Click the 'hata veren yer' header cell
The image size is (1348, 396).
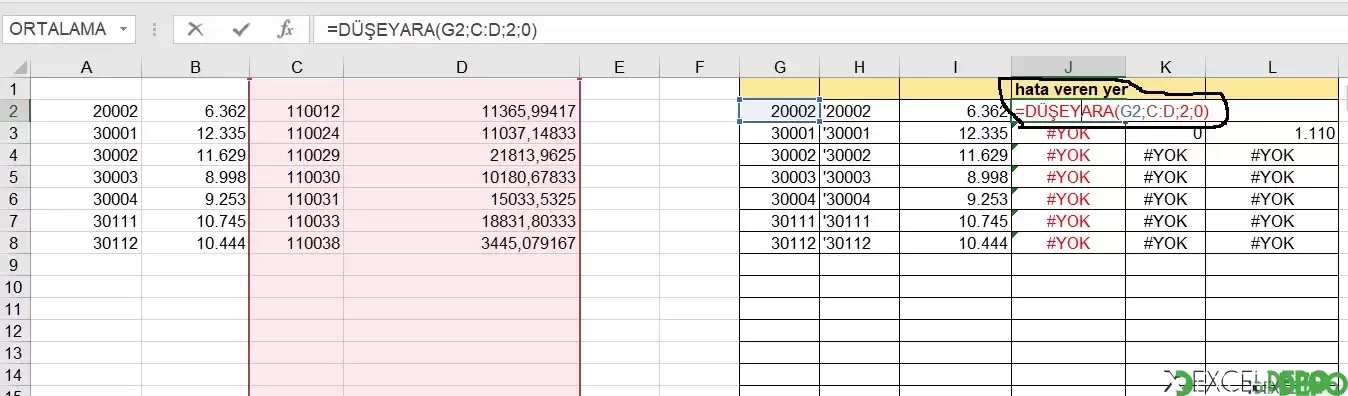coord(1068,89)
